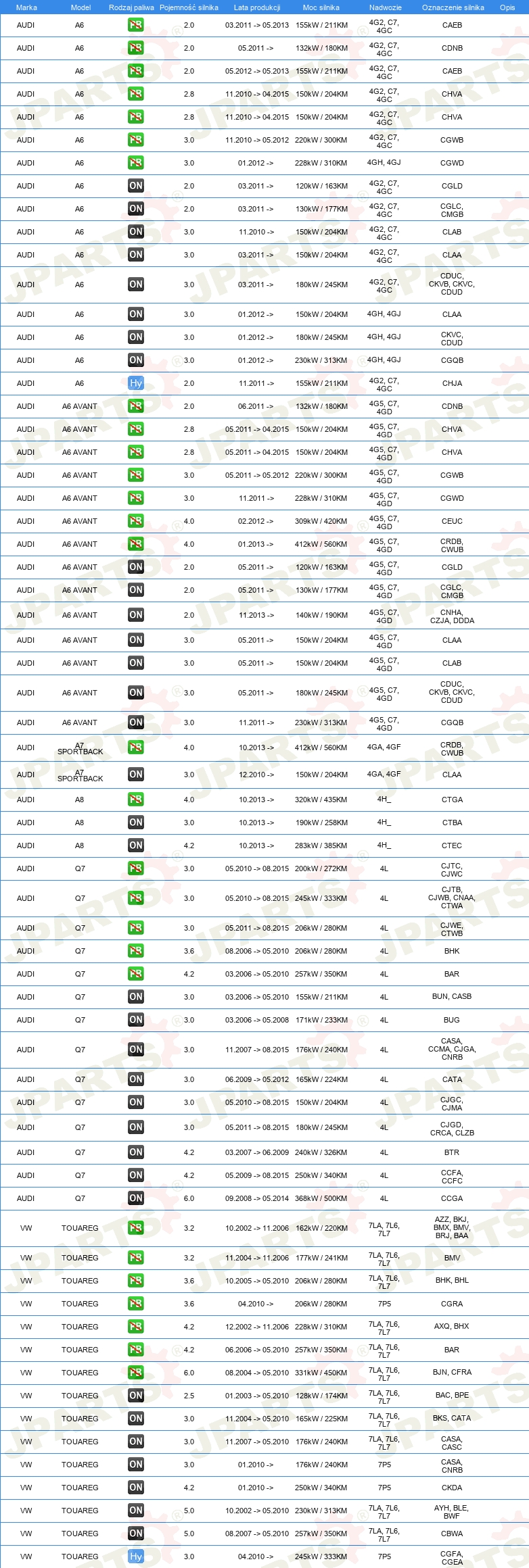Click the production years '12.2002 -> 11.2006'
This screenshot has width=529, height=1568.
tap(257, 1327)
